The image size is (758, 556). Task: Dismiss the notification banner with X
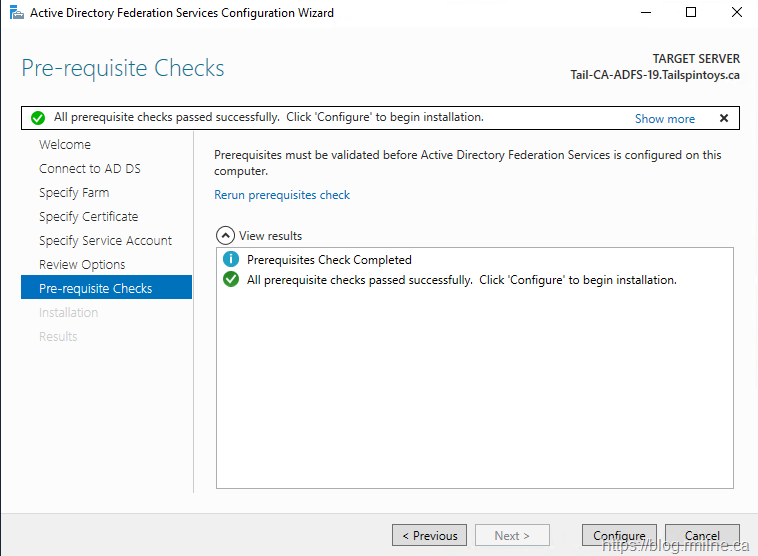(724, 118)
